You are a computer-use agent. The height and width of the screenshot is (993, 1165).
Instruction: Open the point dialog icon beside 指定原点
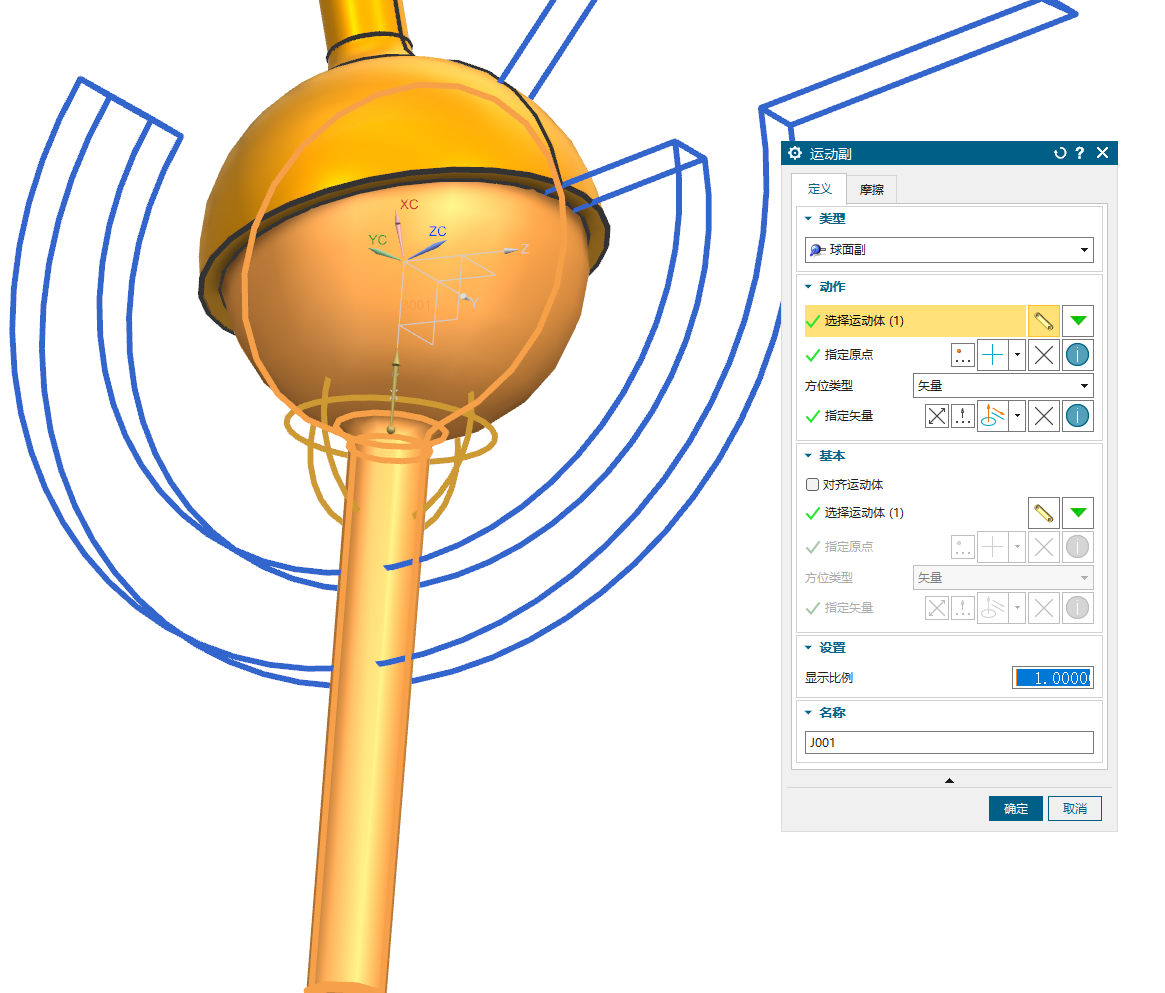coord(963,355)
